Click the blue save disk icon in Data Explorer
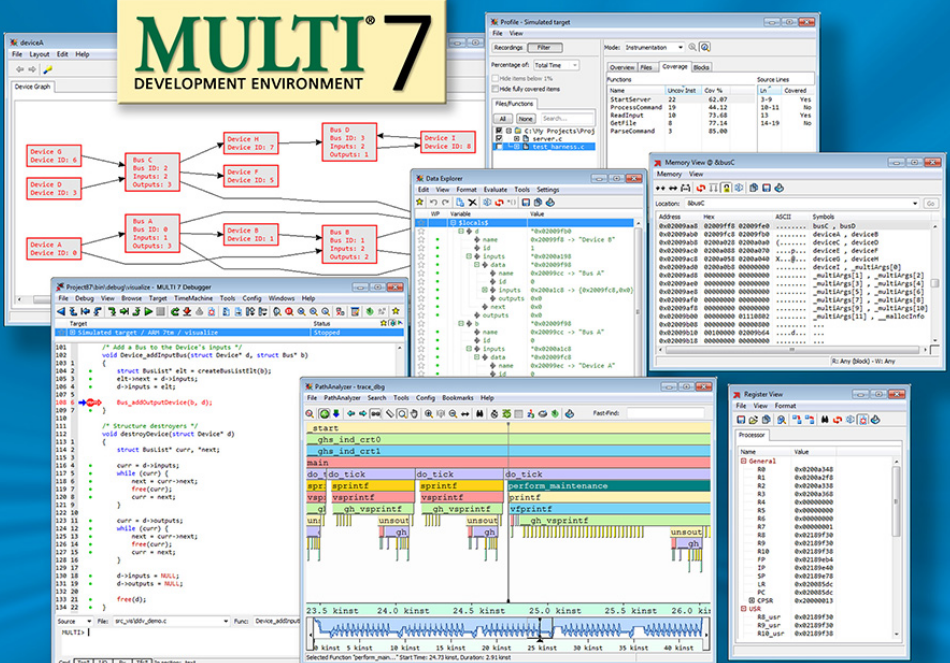The image size is (950, 663). coord(526,202)
